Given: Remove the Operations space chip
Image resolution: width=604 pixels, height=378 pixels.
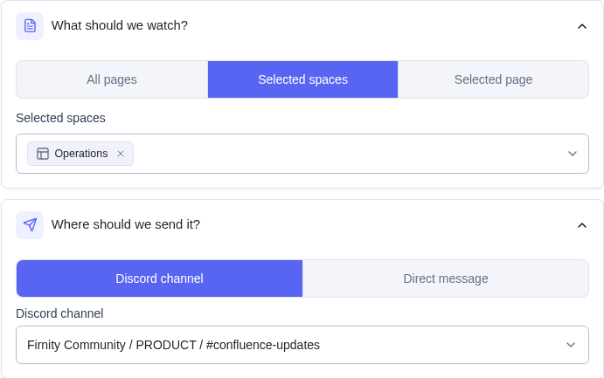Looking at the screenshot, I should (121, 154).
